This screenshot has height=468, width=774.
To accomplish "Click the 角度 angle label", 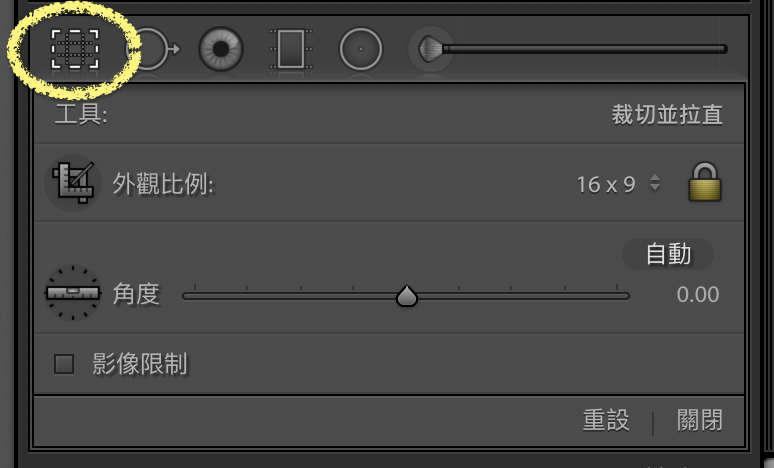I will click(x=136, y=294).
